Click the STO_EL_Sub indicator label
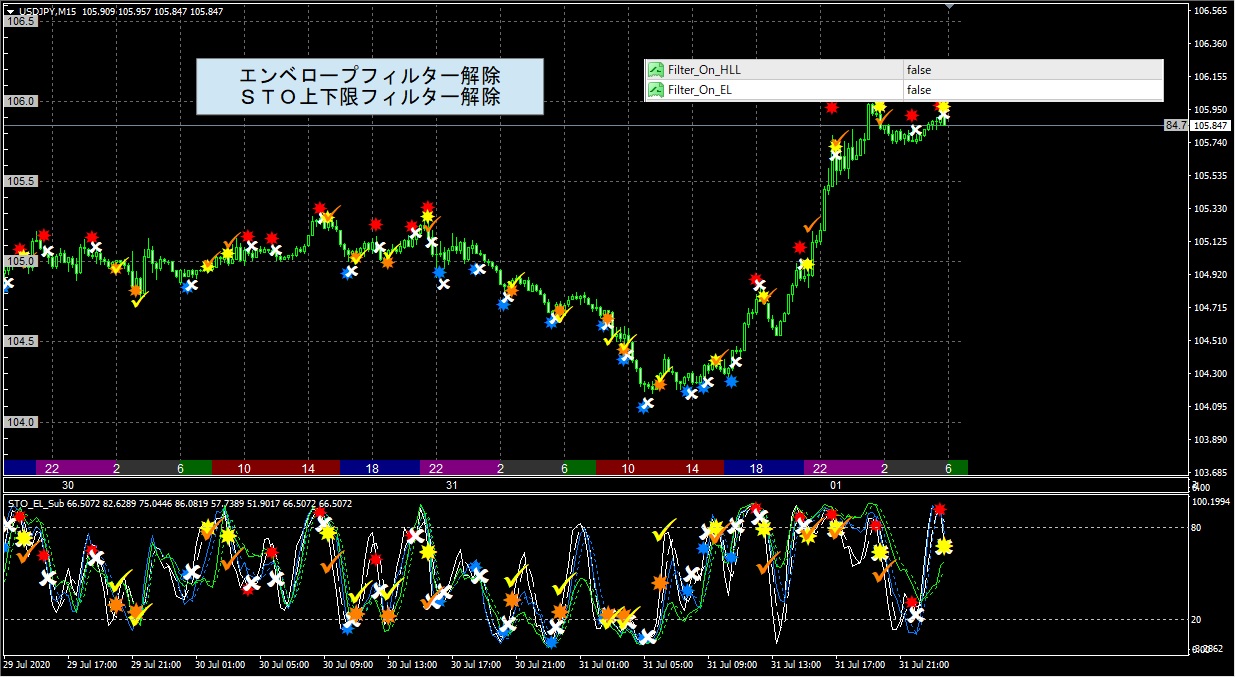This screenshot has width=1236, height=677. [x=38, y=503]
